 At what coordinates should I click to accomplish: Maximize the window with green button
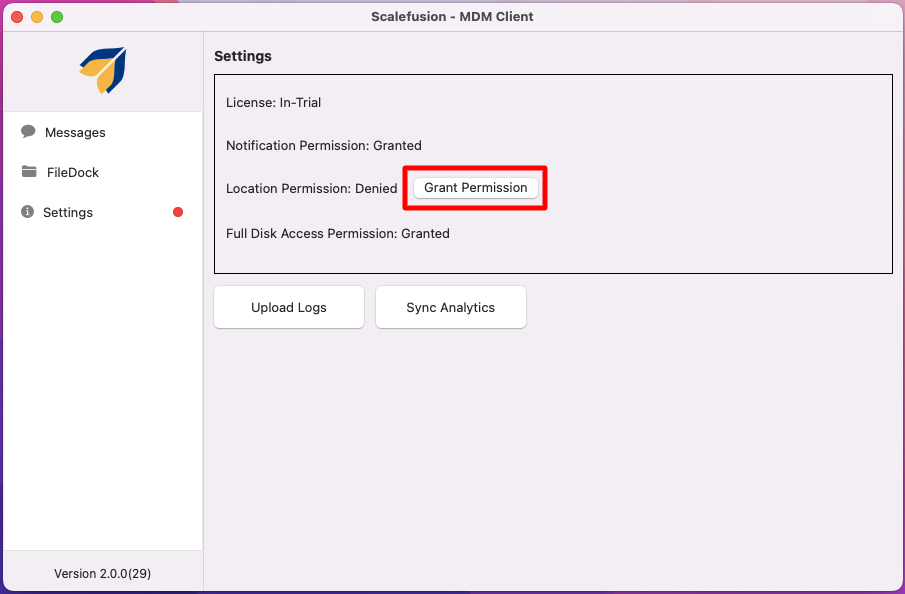[57, 17]
